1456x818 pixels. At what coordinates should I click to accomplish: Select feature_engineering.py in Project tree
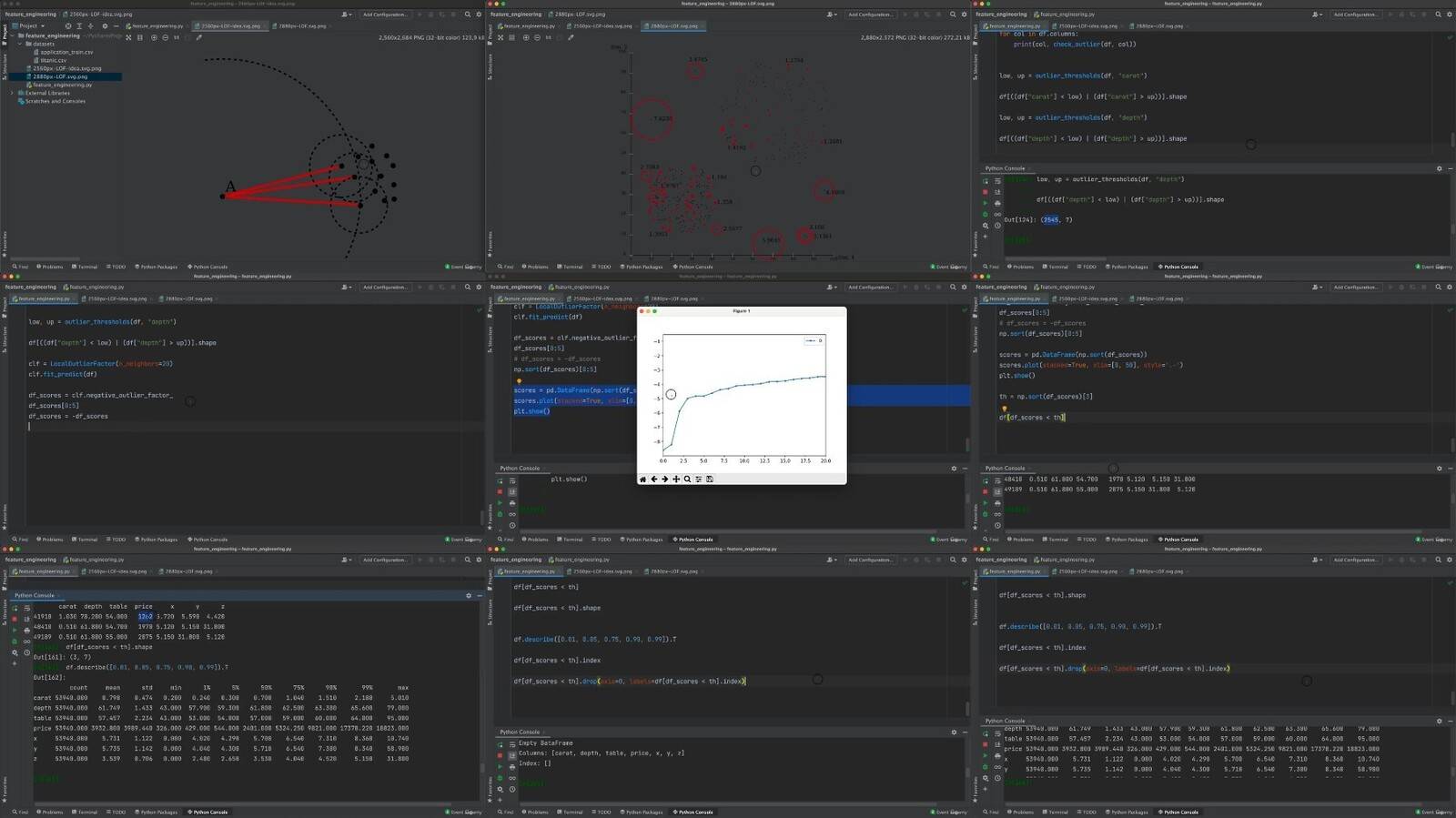[59, 85]
